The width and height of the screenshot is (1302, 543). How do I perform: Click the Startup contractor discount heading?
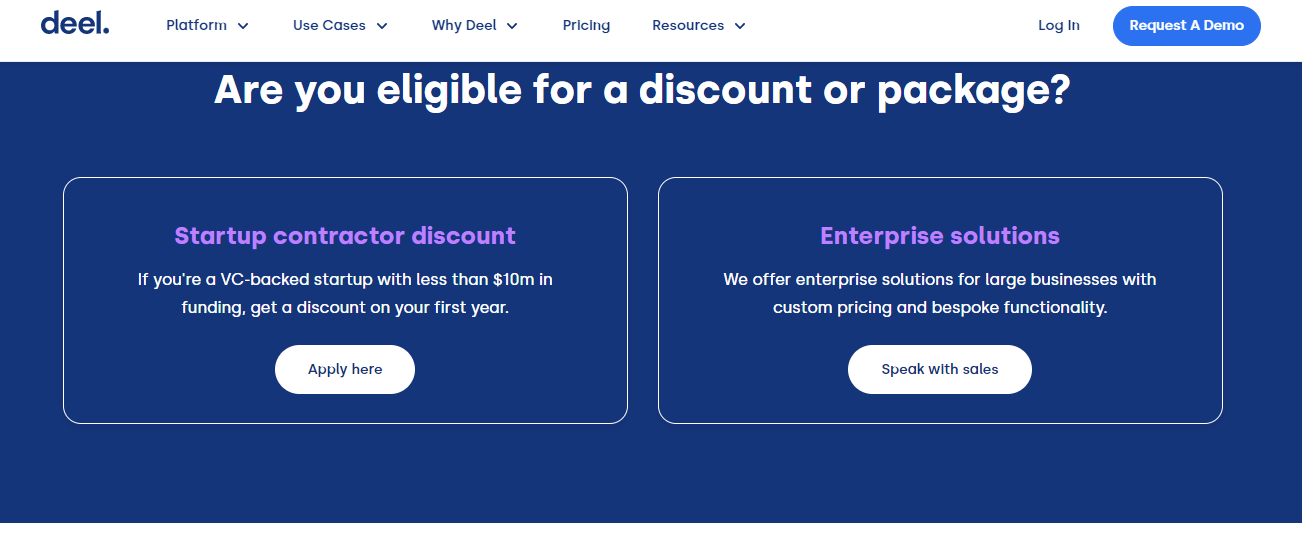(x=345, y=236)
